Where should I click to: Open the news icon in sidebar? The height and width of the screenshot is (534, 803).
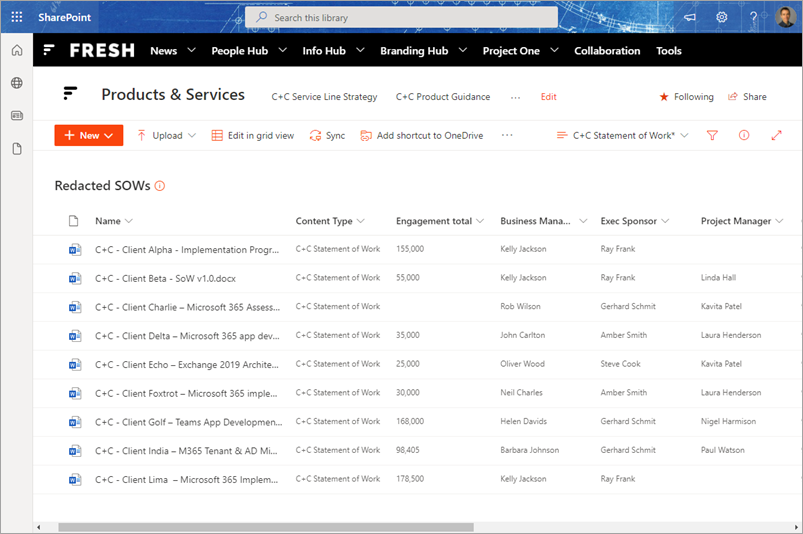pos(17,116)
